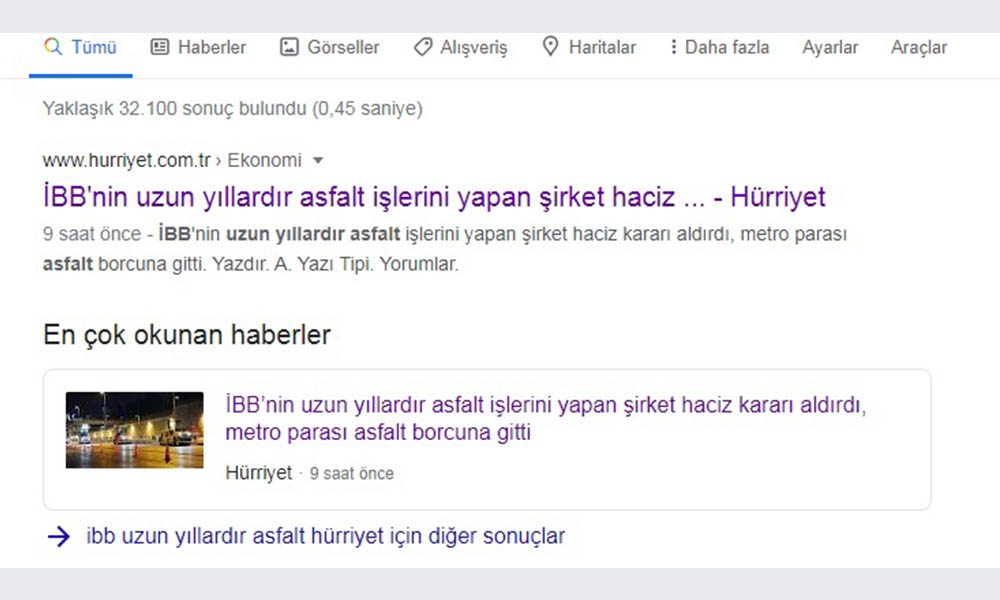
Task: Click the Yaklaşık 32.100 sonuç bulundu text
Action: click(233, 108)
